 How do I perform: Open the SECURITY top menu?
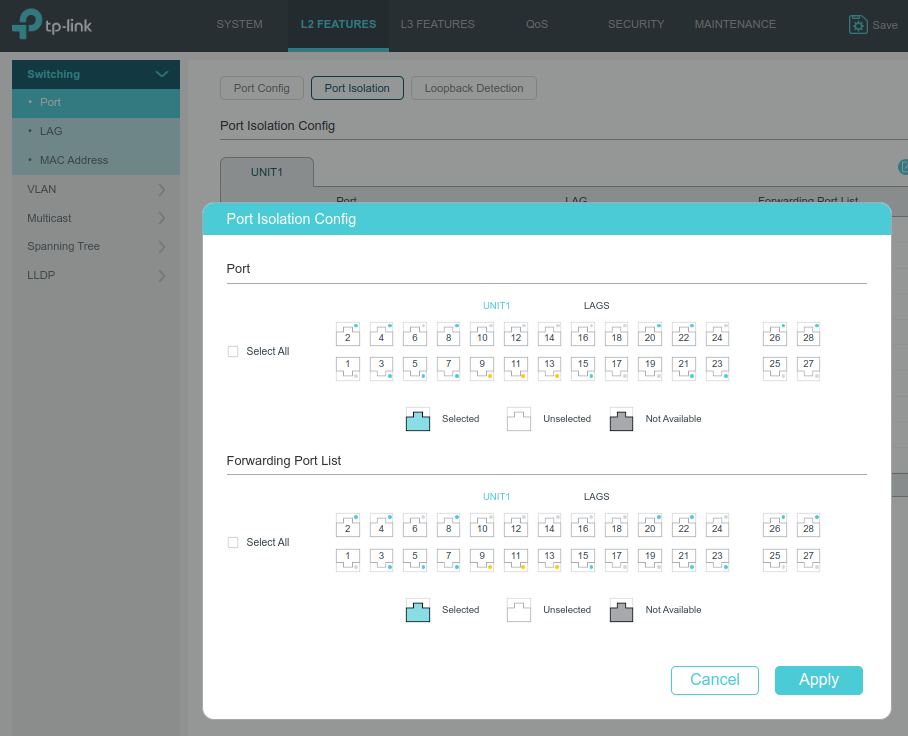pyautogui.click(x=636, y=24)
